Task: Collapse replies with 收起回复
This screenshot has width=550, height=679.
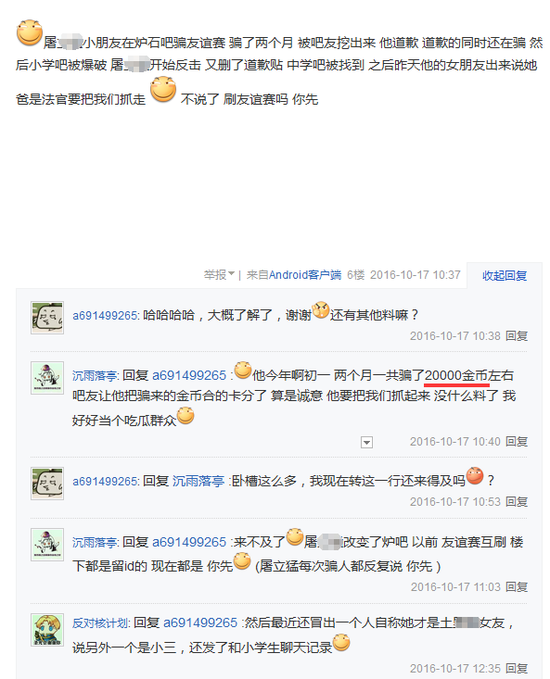Action: [x=505, y=275]
